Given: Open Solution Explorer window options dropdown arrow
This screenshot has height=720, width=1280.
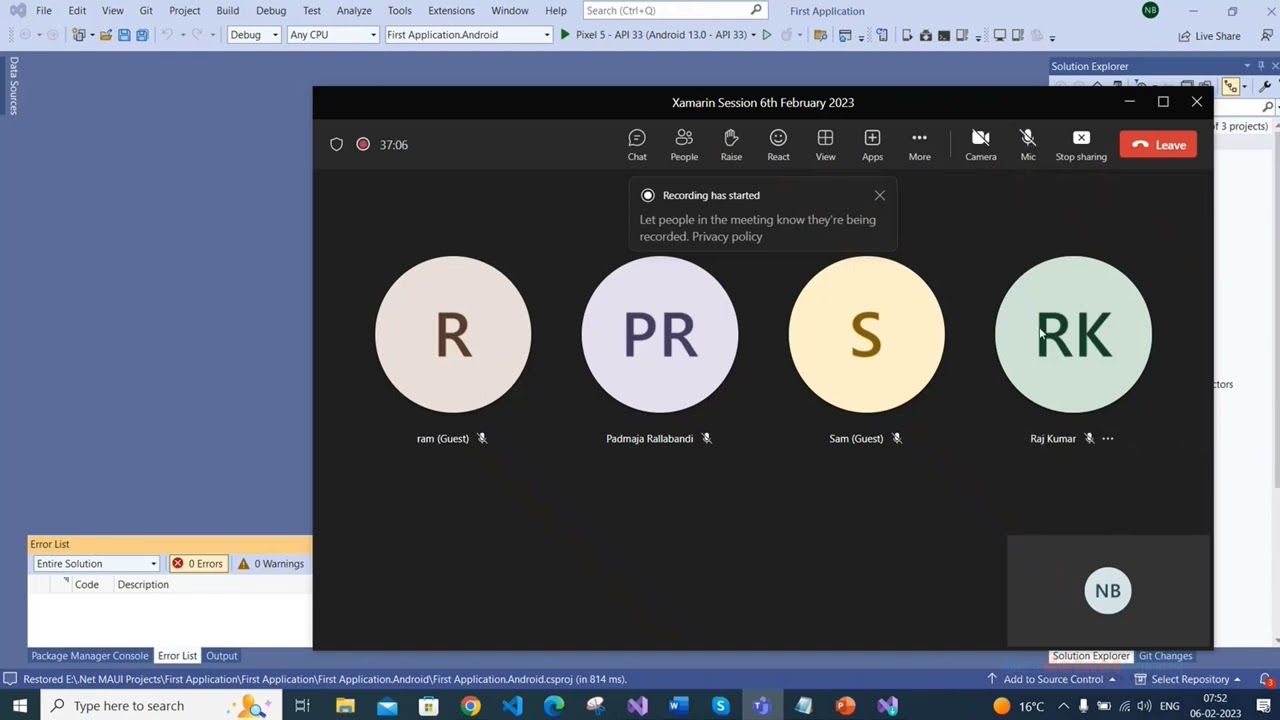Looking at the screenshot, I should (1247, 66).
